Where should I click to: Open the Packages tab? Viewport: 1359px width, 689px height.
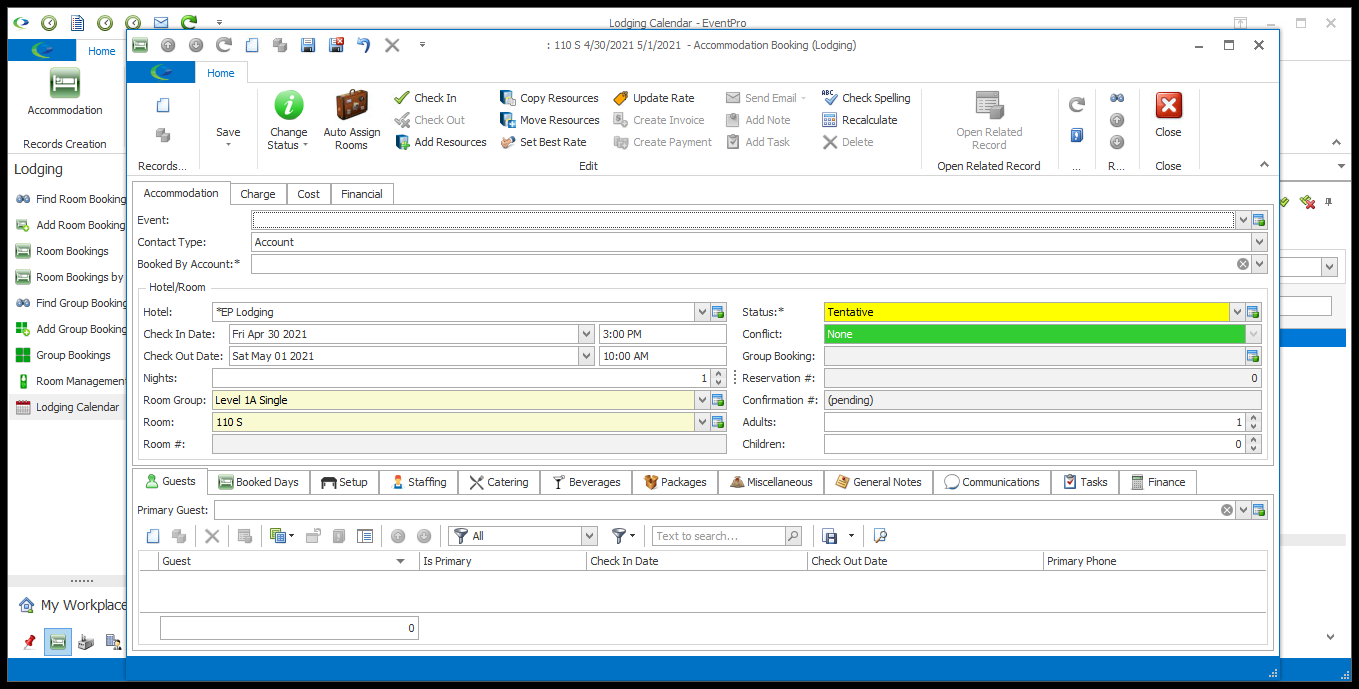[676, 482]
